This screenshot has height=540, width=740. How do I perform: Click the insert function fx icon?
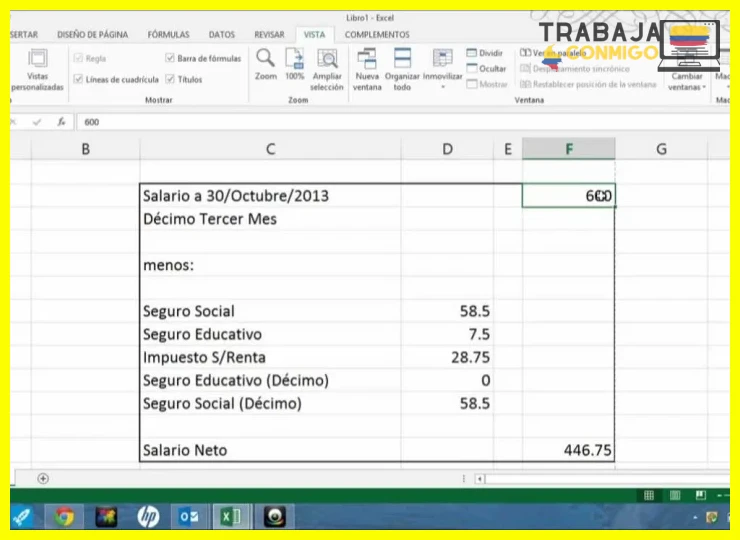(x=61, y=122)
